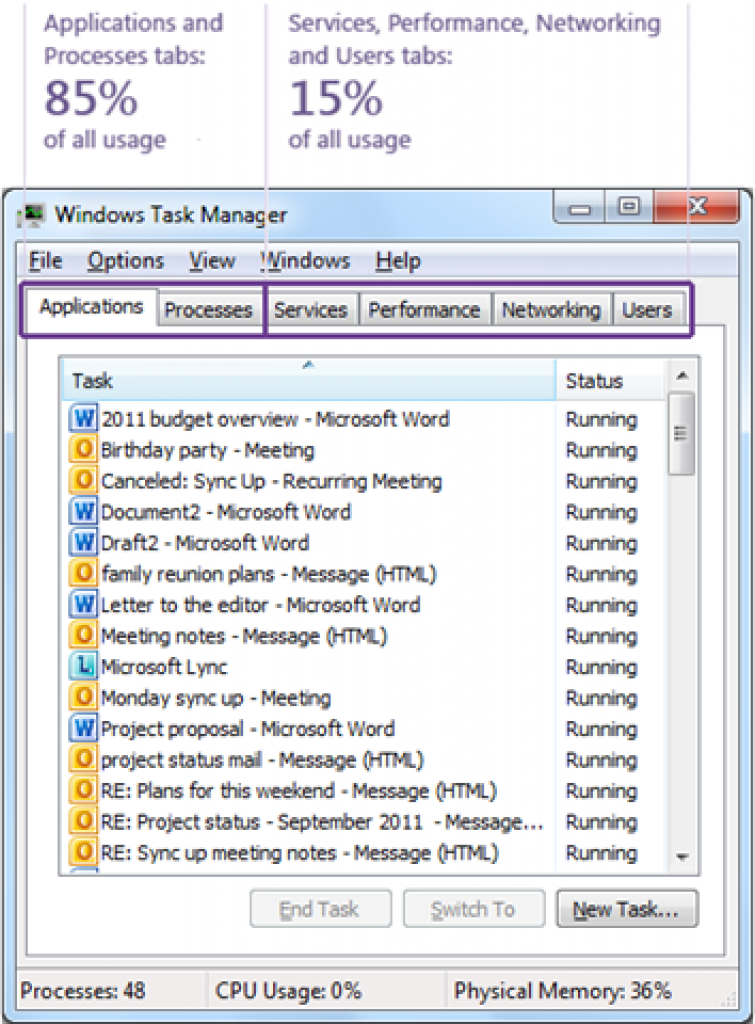Select "Monday sync up - Meeting" task
Image resolution: width=755 pixels, height=1024 pixels.
point(216,697)
